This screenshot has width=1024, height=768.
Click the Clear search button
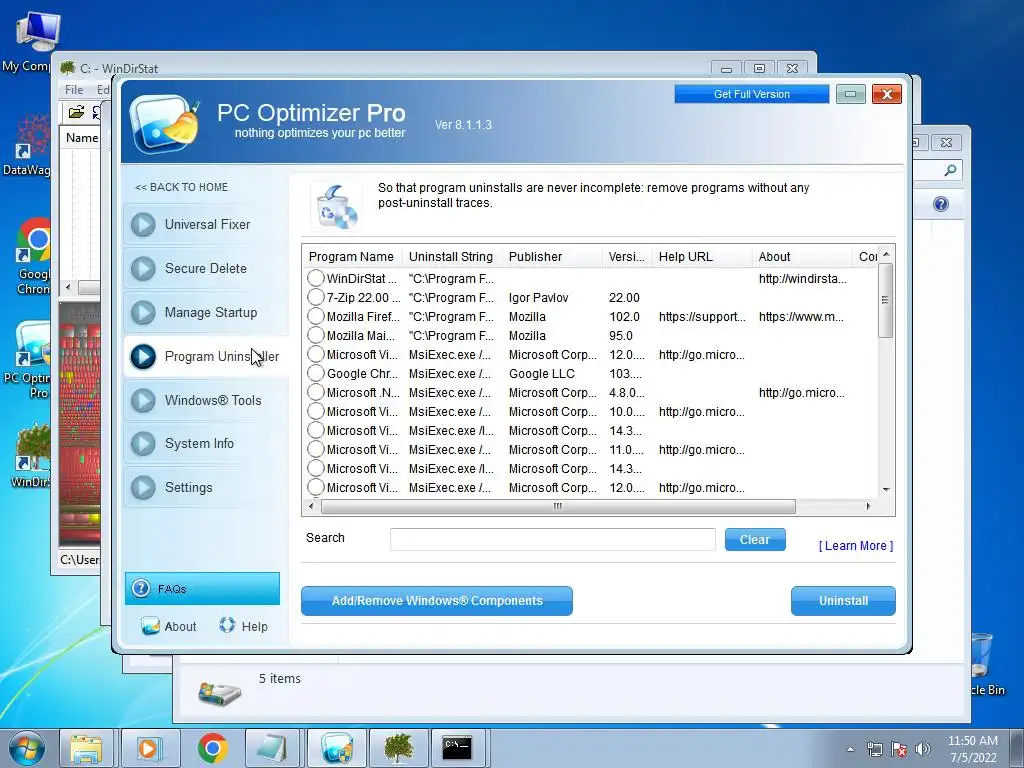point(755,539)
